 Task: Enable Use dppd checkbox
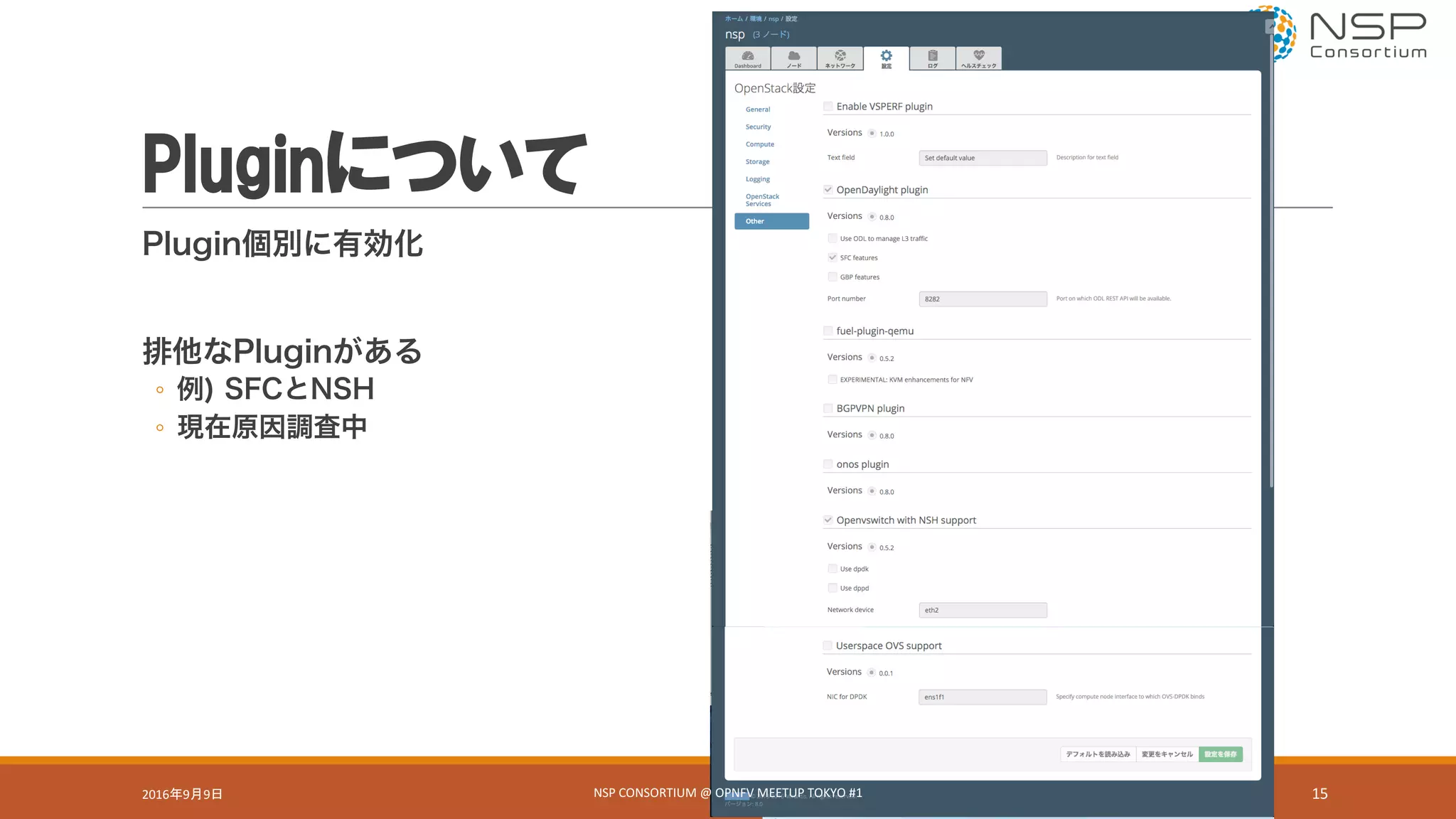[x=833, y=588]
